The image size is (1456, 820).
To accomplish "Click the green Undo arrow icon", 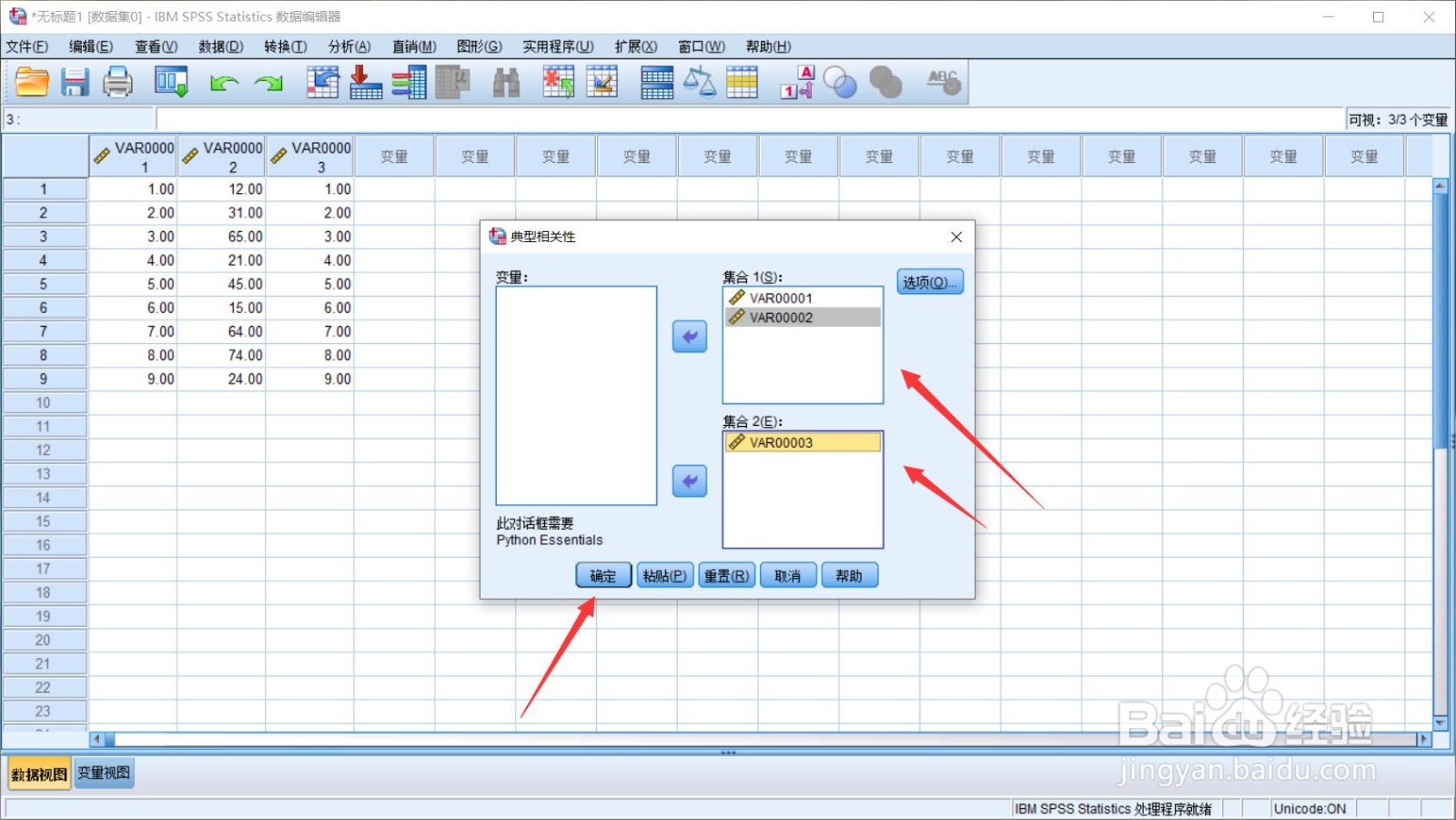I will tap(224, 84).
